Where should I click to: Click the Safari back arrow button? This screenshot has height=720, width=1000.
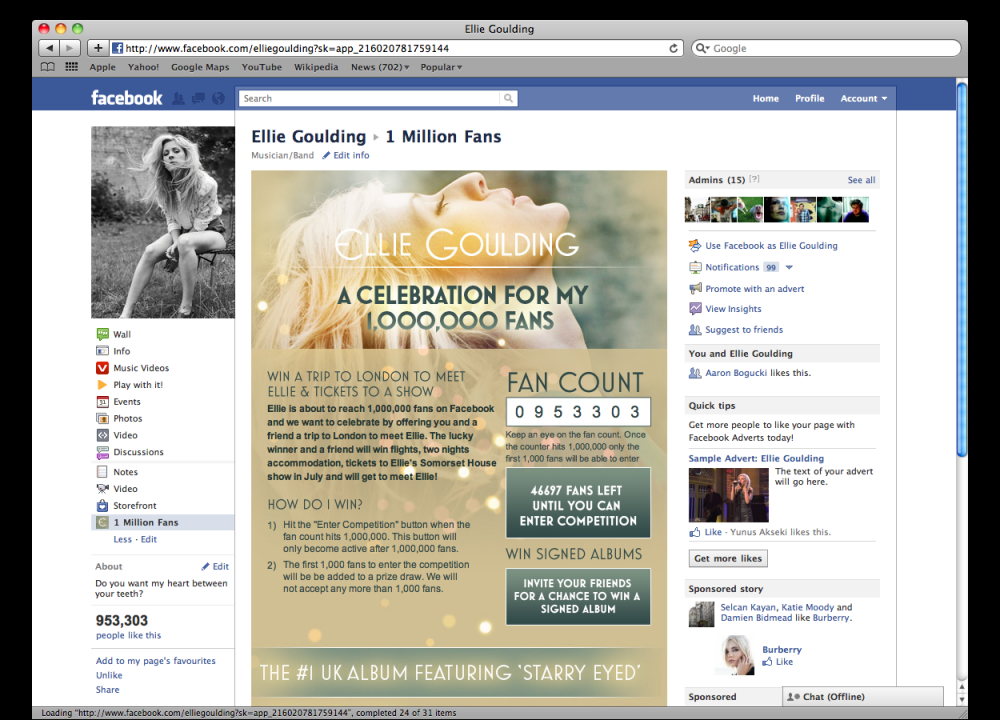(x=49, y=48)
